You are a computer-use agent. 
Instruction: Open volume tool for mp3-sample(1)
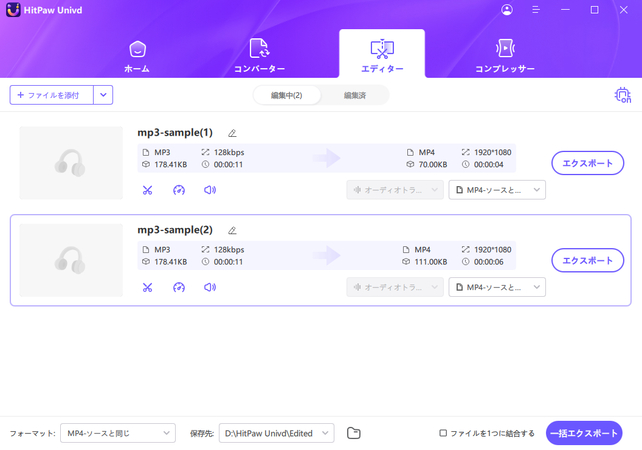click(x=210, y=190)
